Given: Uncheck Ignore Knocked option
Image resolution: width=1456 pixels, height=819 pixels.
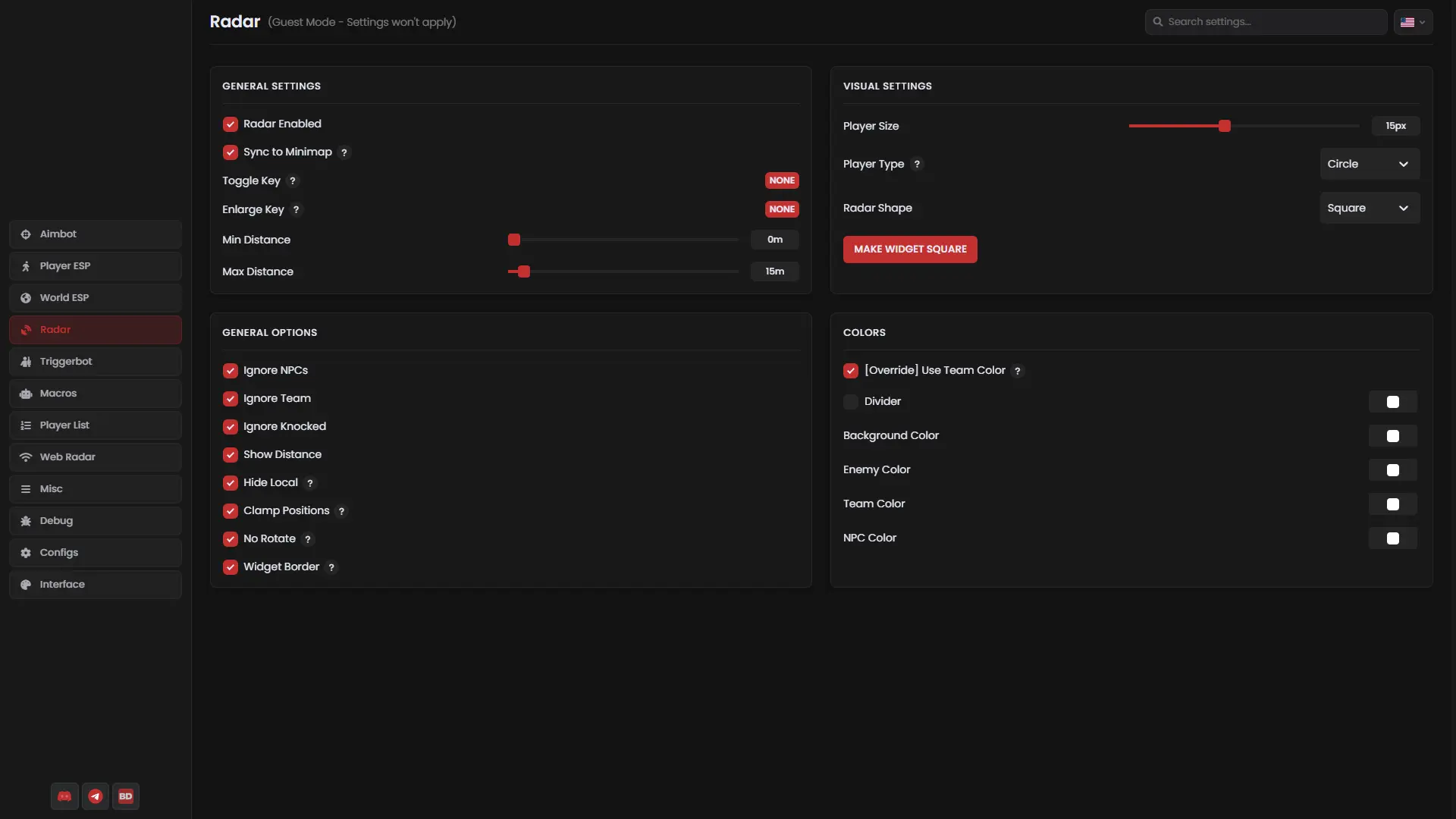Looking at the screenshot, I should (231, 427).
